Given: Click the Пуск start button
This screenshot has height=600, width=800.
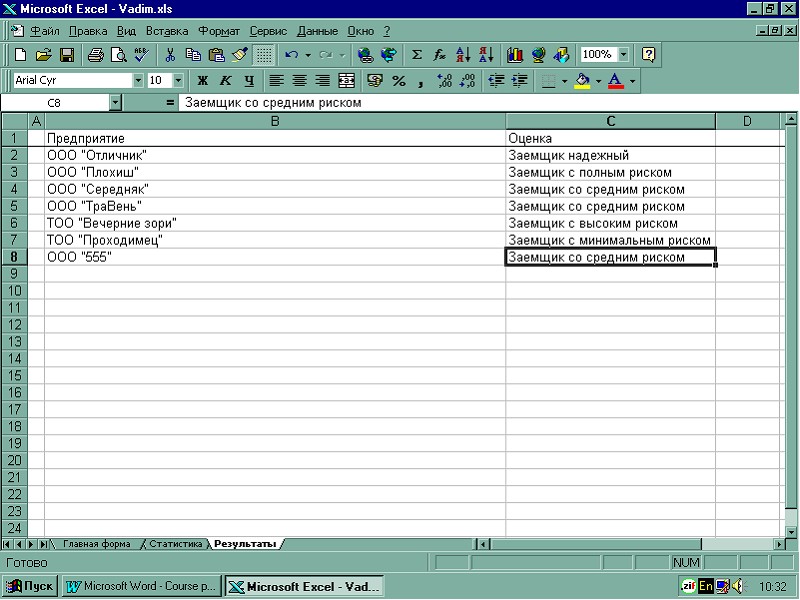Looking at the screenshot, I should (31, 587).
